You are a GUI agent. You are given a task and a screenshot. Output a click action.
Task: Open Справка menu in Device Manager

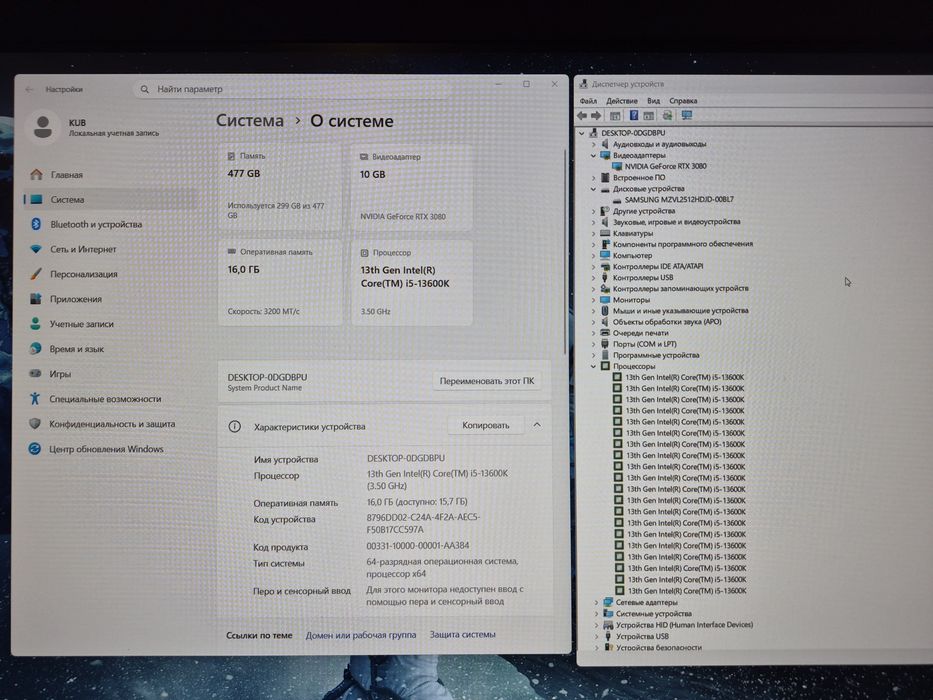coord(683,101)
